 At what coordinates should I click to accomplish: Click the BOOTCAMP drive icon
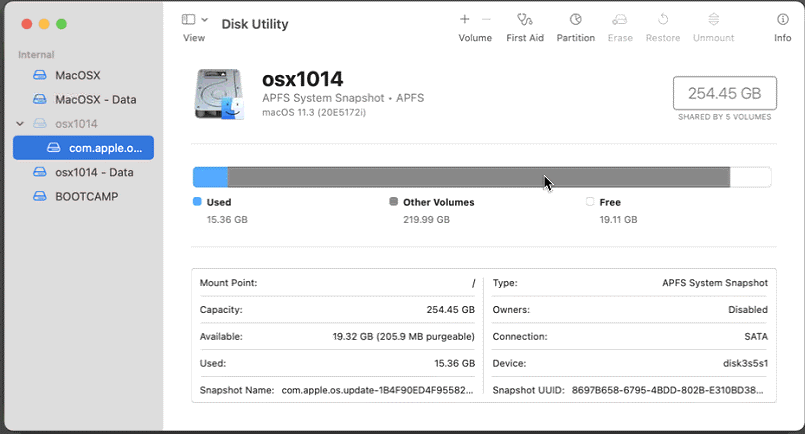40,196
